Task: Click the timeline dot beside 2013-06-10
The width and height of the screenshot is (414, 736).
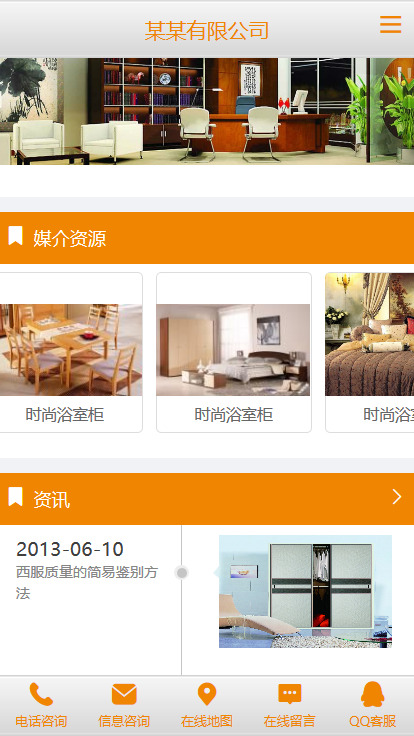Action: [182, 573]
